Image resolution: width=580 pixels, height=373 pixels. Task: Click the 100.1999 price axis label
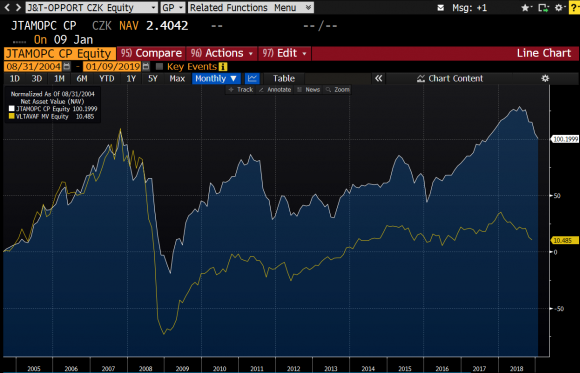coord(564,139)
